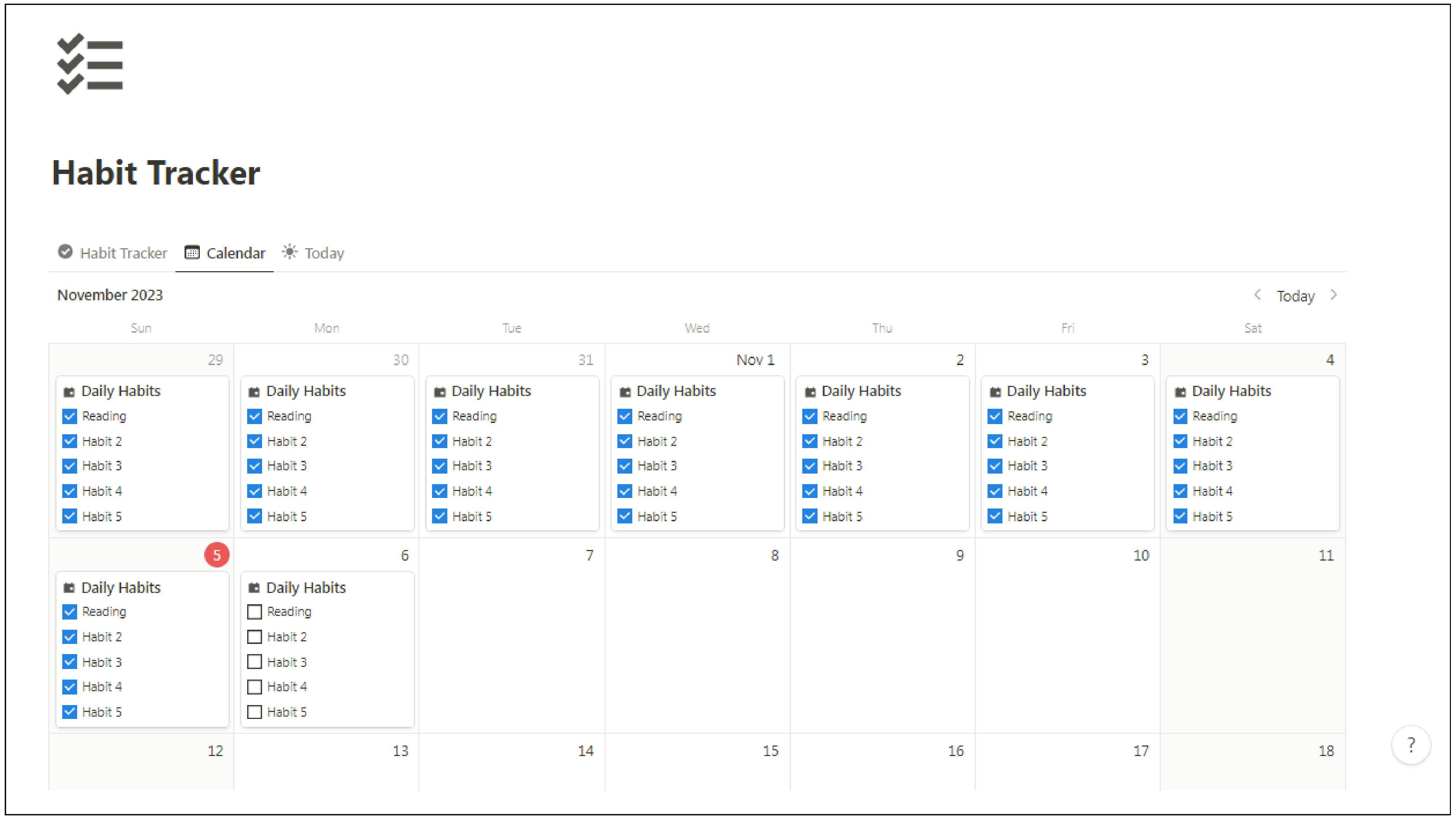Open Daily Habits entry on October 31

[x=491, y=391]
